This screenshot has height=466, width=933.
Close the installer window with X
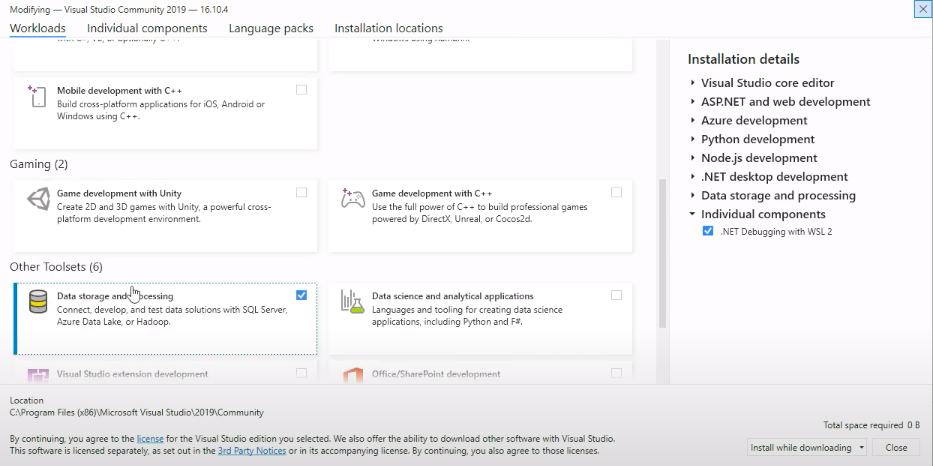tap(923, 10)
